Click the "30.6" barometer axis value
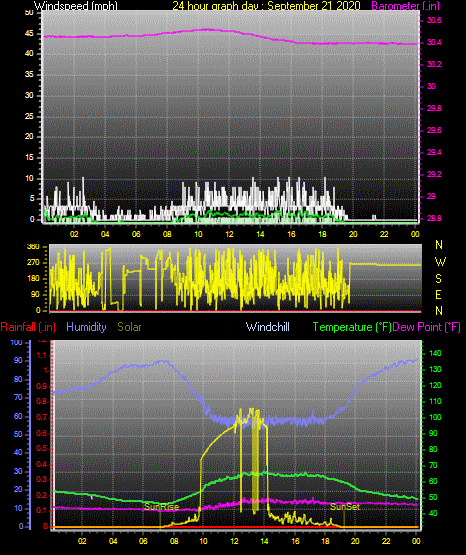Screen dimensions: 466x555 point(434,20)
